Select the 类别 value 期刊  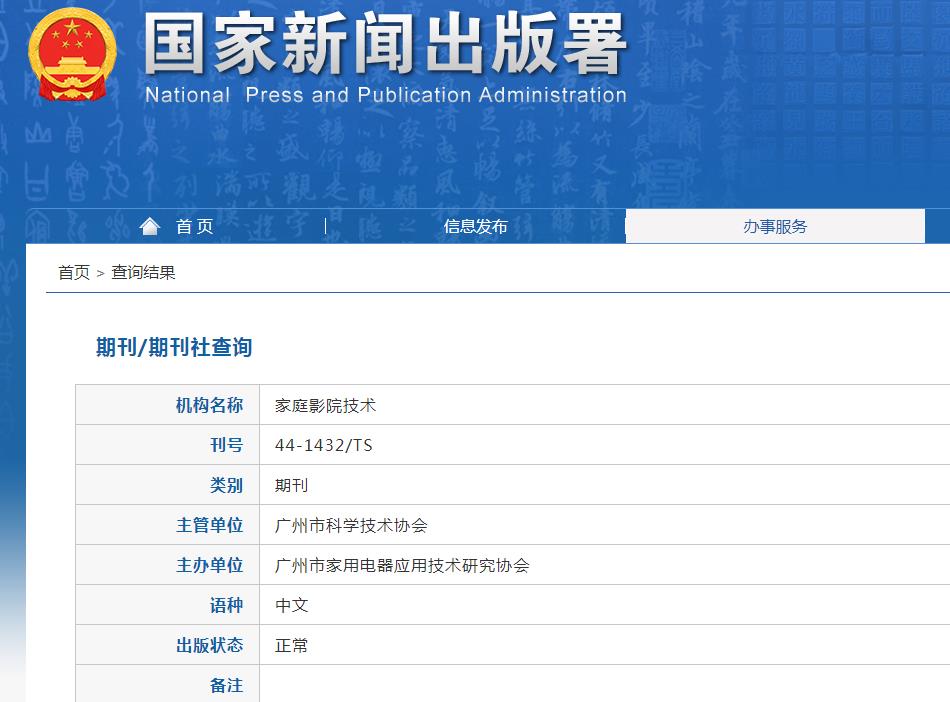[x=291, y=484]
